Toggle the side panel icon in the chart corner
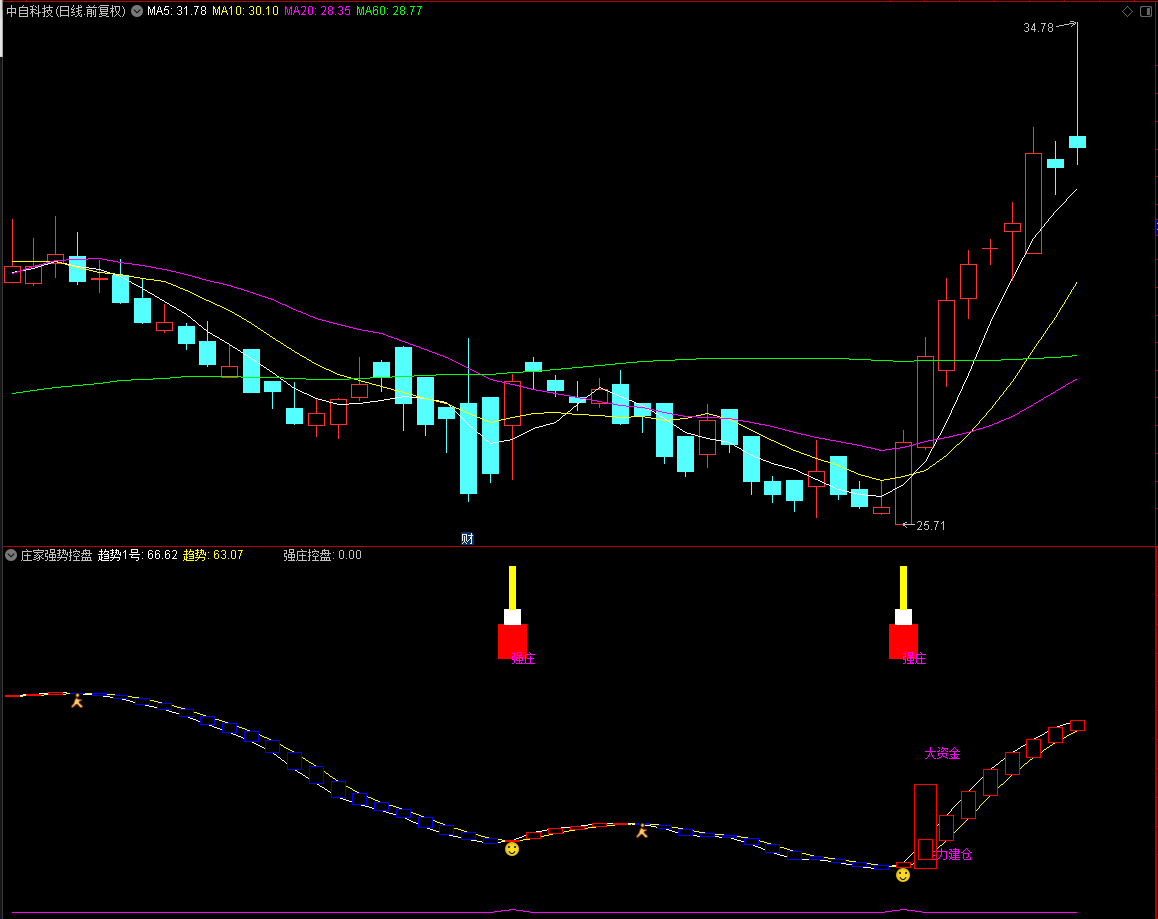This screenshot has width=1158, height=919. pos(1146,11)
